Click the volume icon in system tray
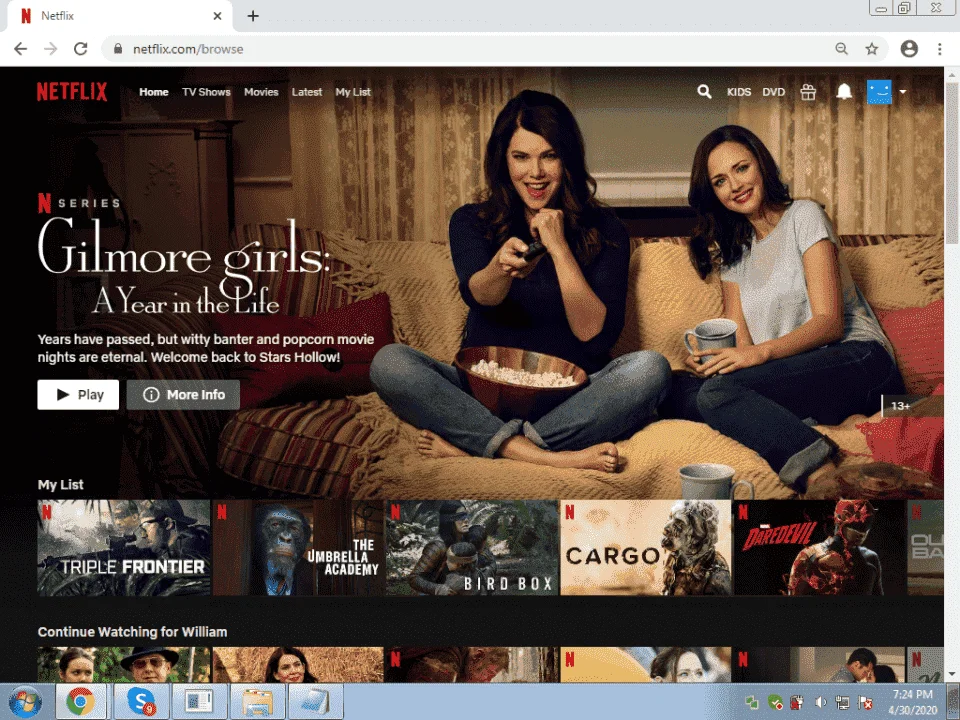The height and width of the screenshot is (720, 960). pos(820,702)
